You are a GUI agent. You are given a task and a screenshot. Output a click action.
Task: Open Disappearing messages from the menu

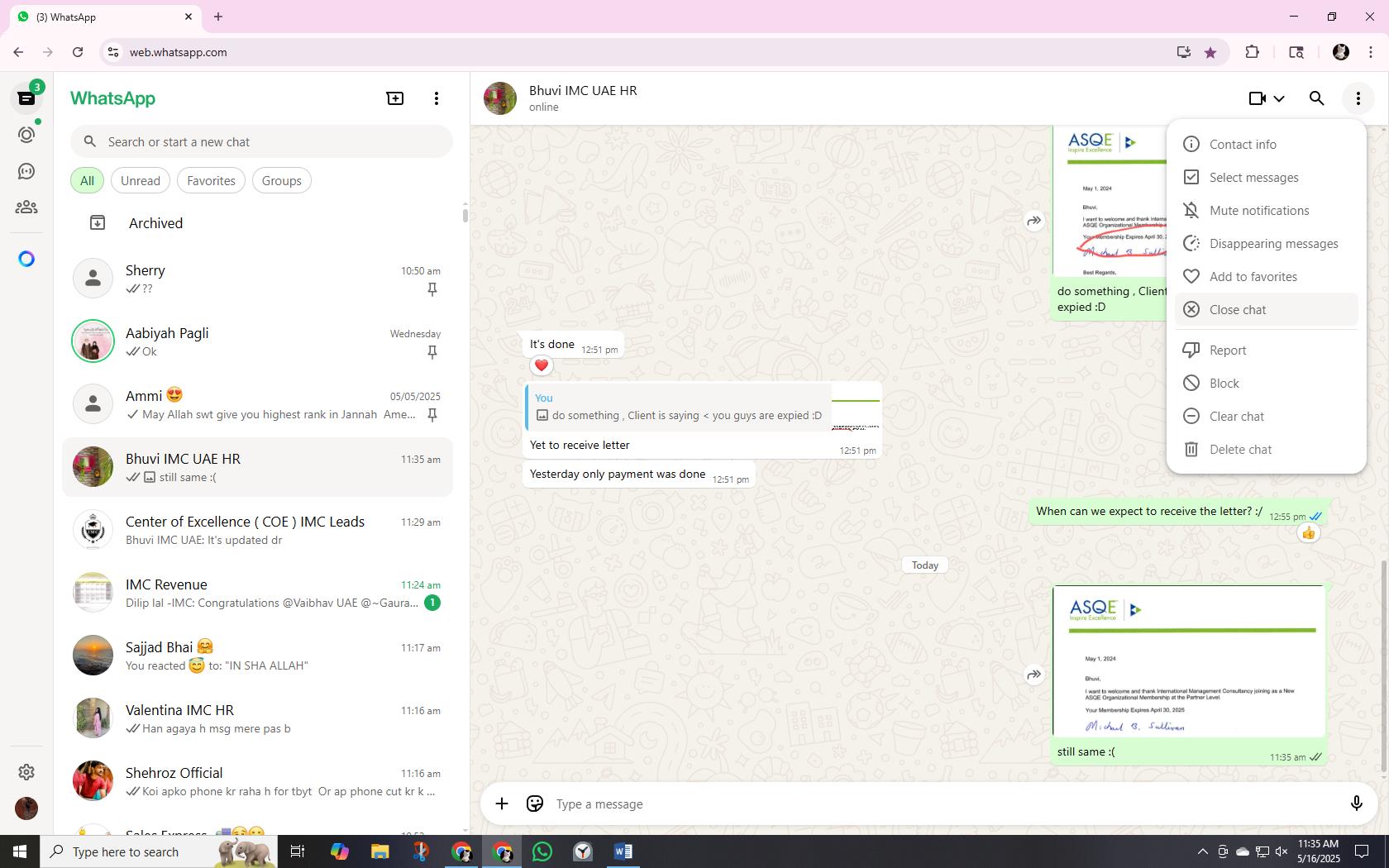pos(1266,243)
